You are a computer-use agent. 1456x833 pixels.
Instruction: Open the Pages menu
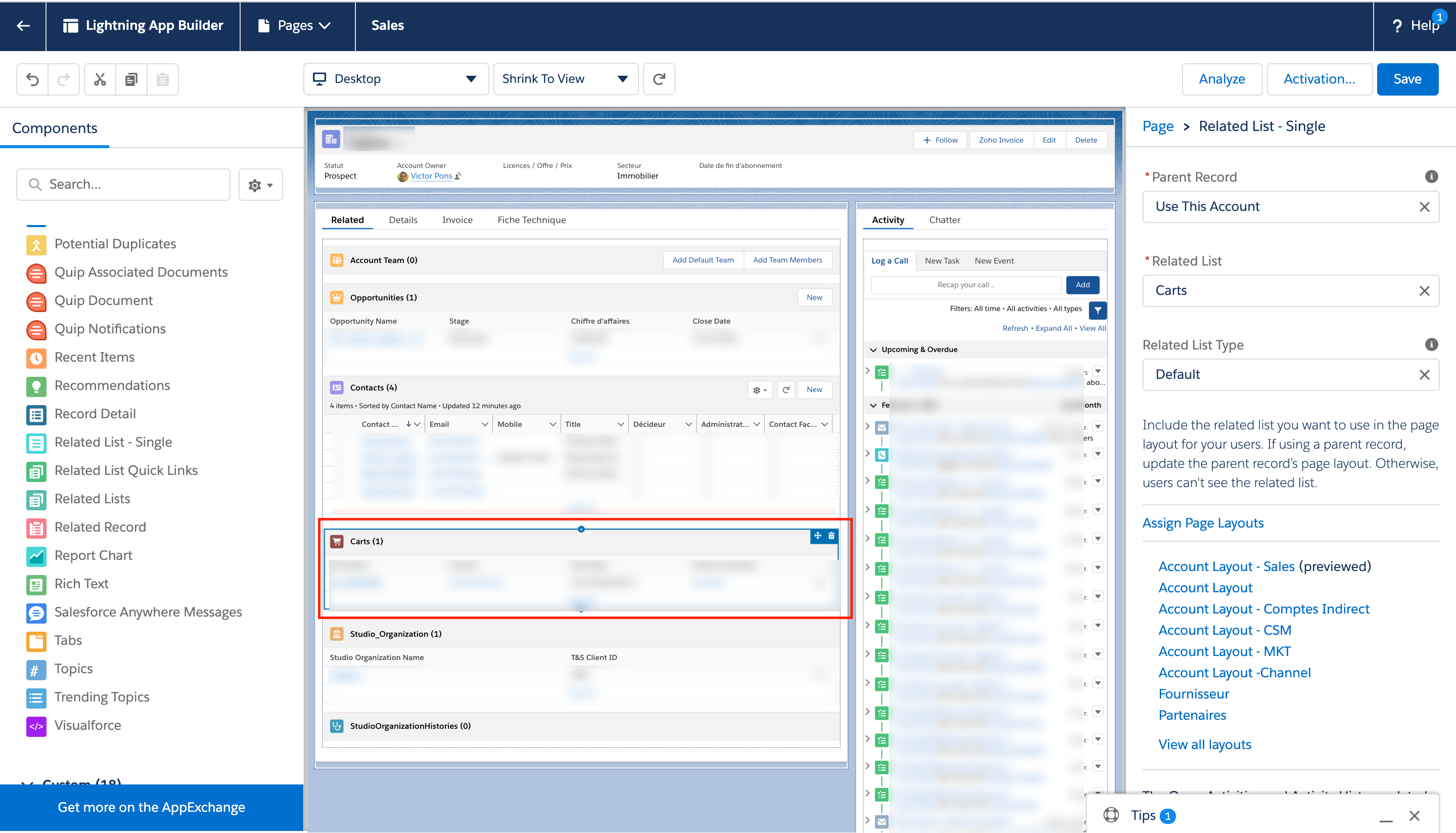coord(295,25)
